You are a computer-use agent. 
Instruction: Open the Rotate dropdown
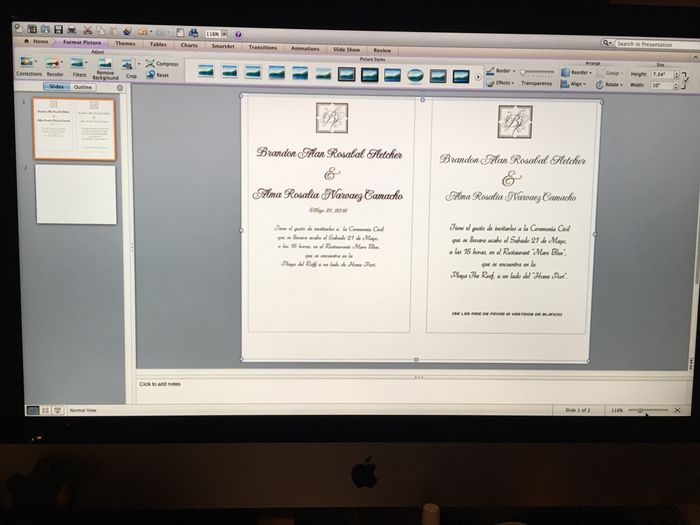click(609, 84)
